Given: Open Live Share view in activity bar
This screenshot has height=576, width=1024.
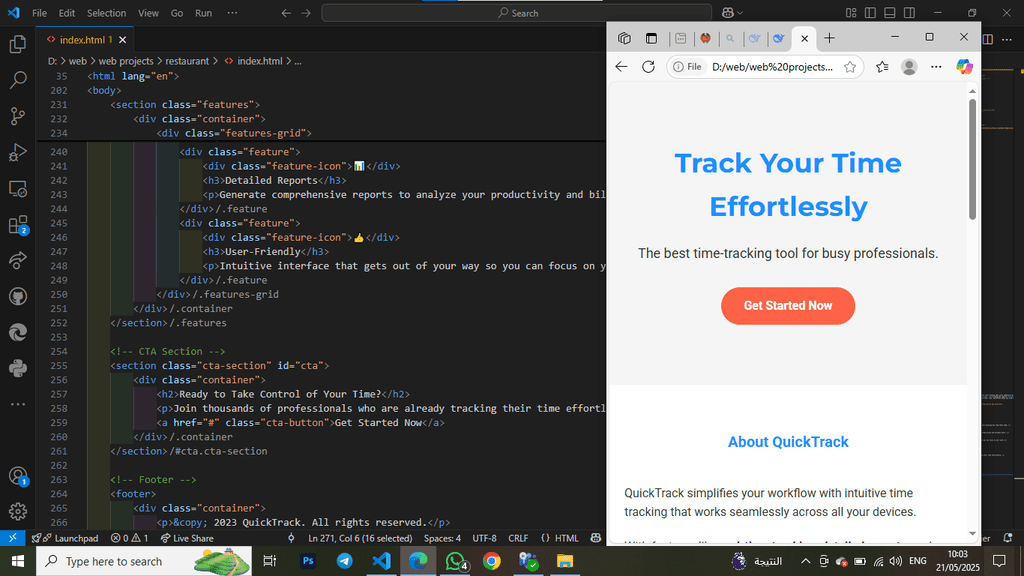Looking at the screenshot, I should (18, 261).
